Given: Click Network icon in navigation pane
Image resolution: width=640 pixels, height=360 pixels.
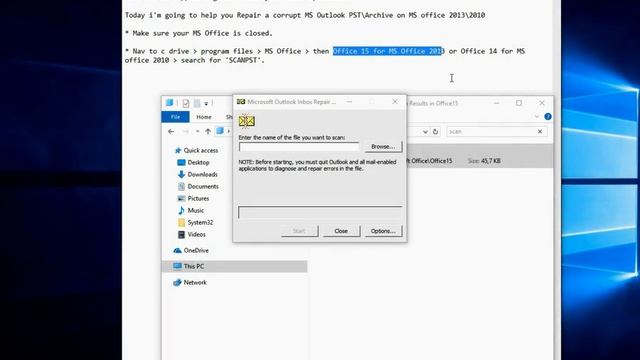Looking at the screenshot, I should tap(177, 282).
